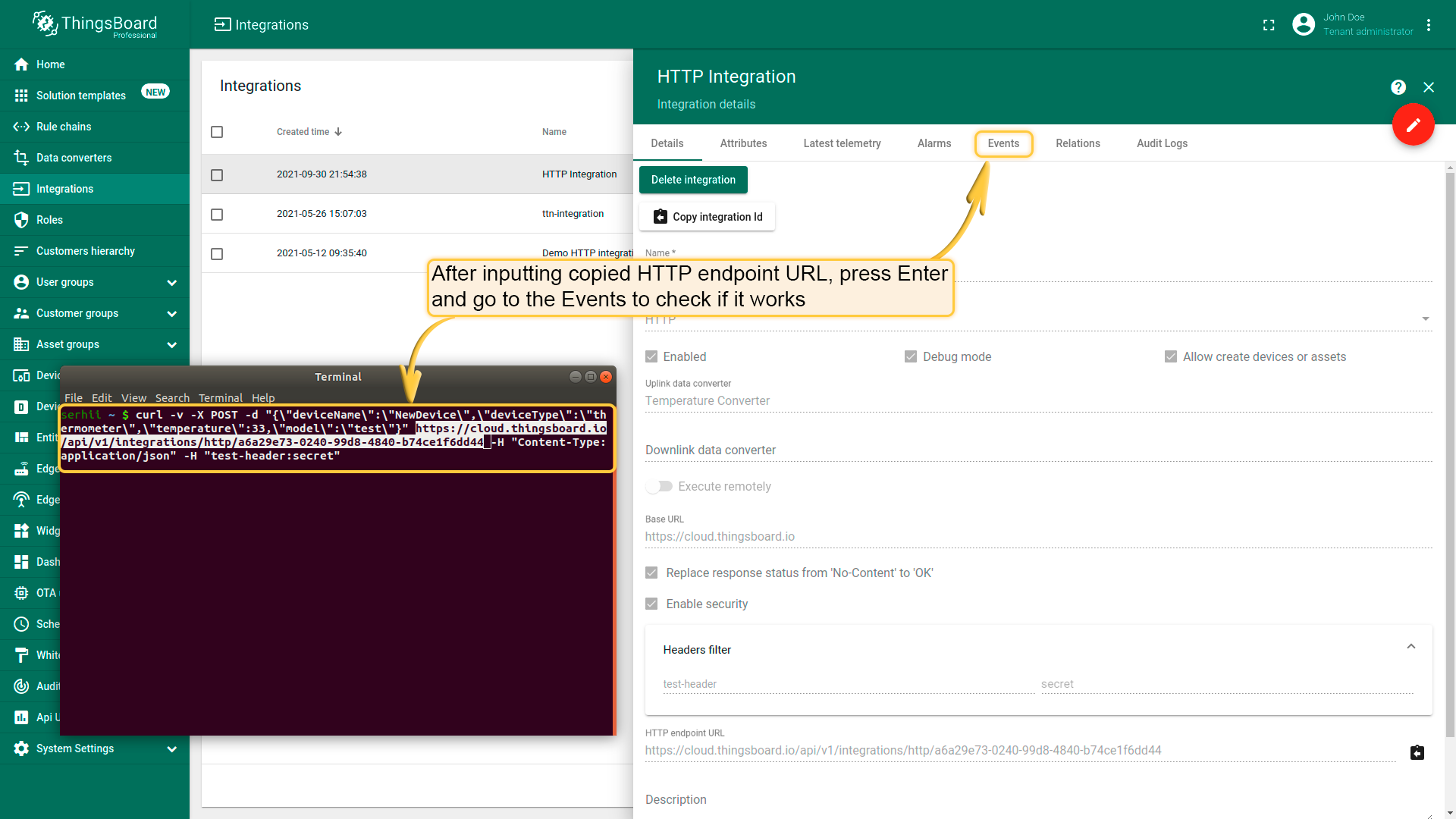Close the integration details panel
Viewport: 1456px width, 819px height.
[x=1429, y=87]
